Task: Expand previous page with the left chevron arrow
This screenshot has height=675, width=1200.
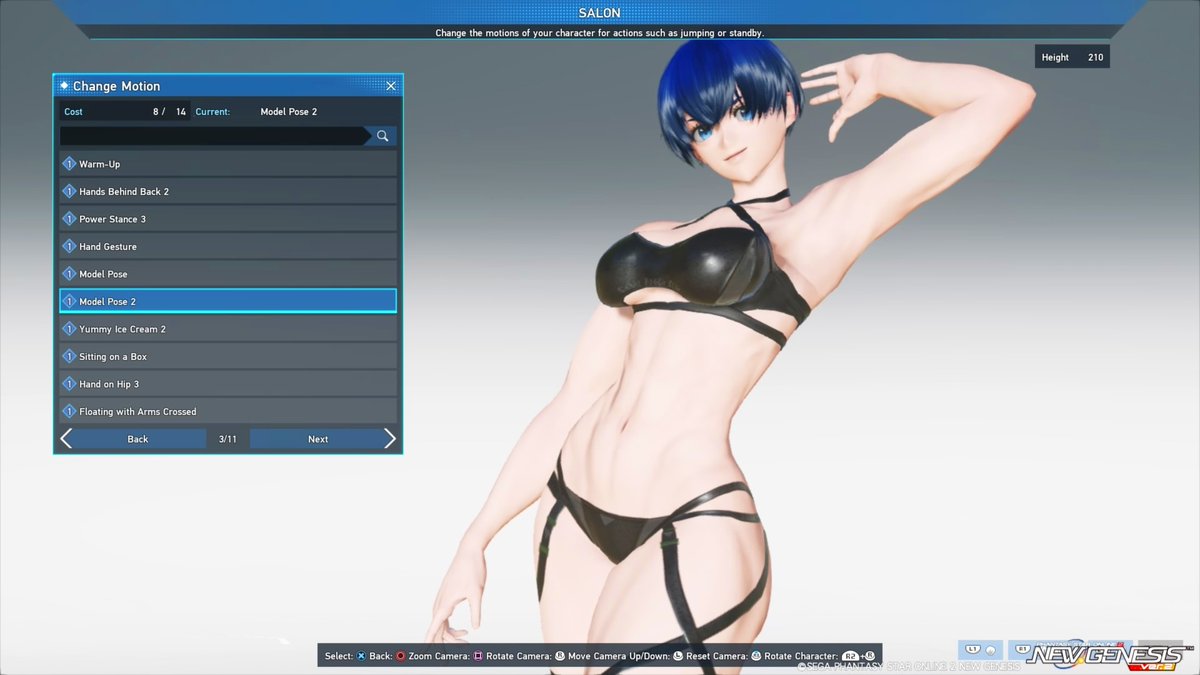Action: (66, 438)
